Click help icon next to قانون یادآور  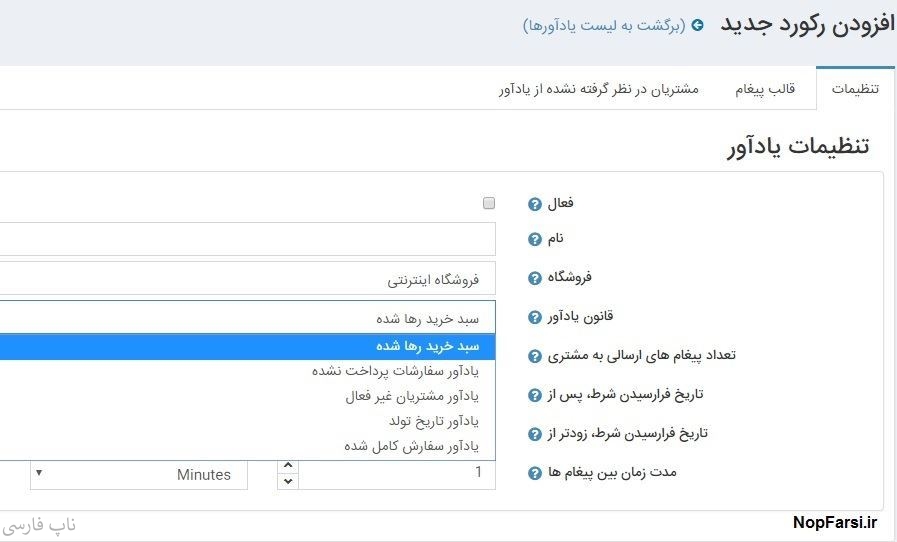[x=534, y=317]
